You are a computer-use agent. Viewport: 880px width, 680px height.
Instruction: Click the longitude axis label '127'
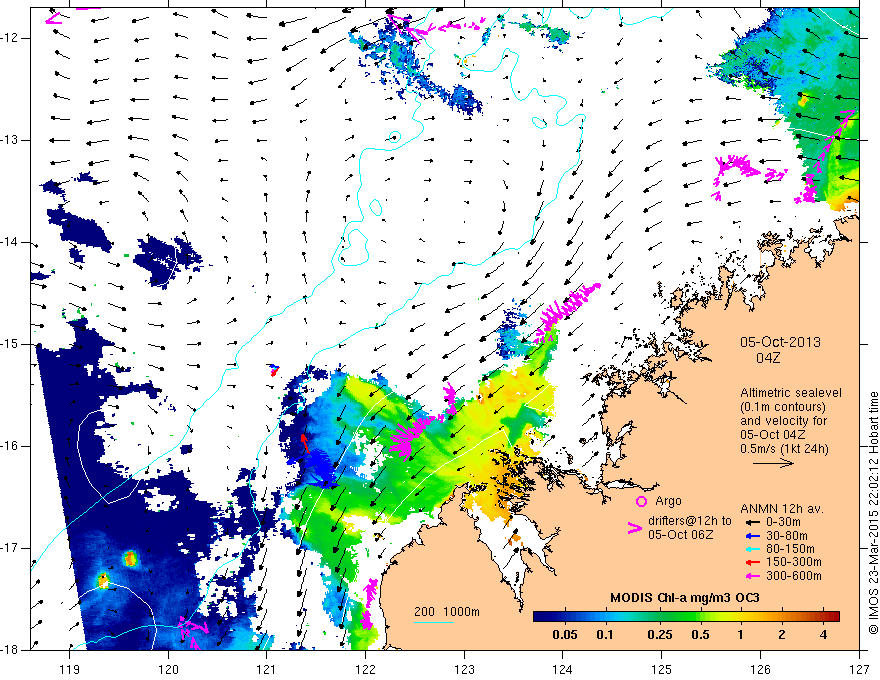(859, 669)
